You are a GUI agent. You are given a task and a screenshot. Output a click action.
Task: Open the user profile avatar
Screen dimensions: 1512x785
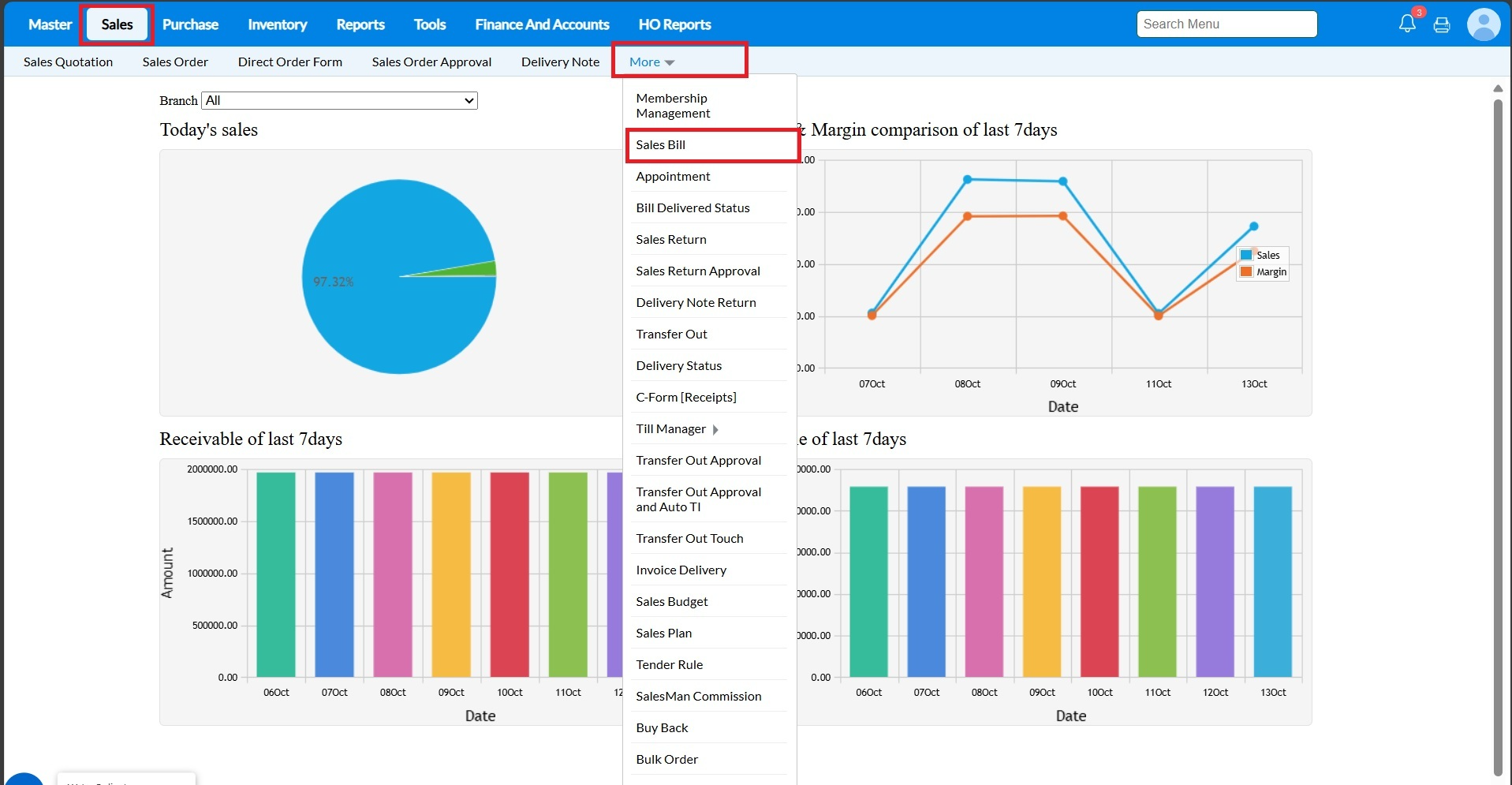(1483, 24)
